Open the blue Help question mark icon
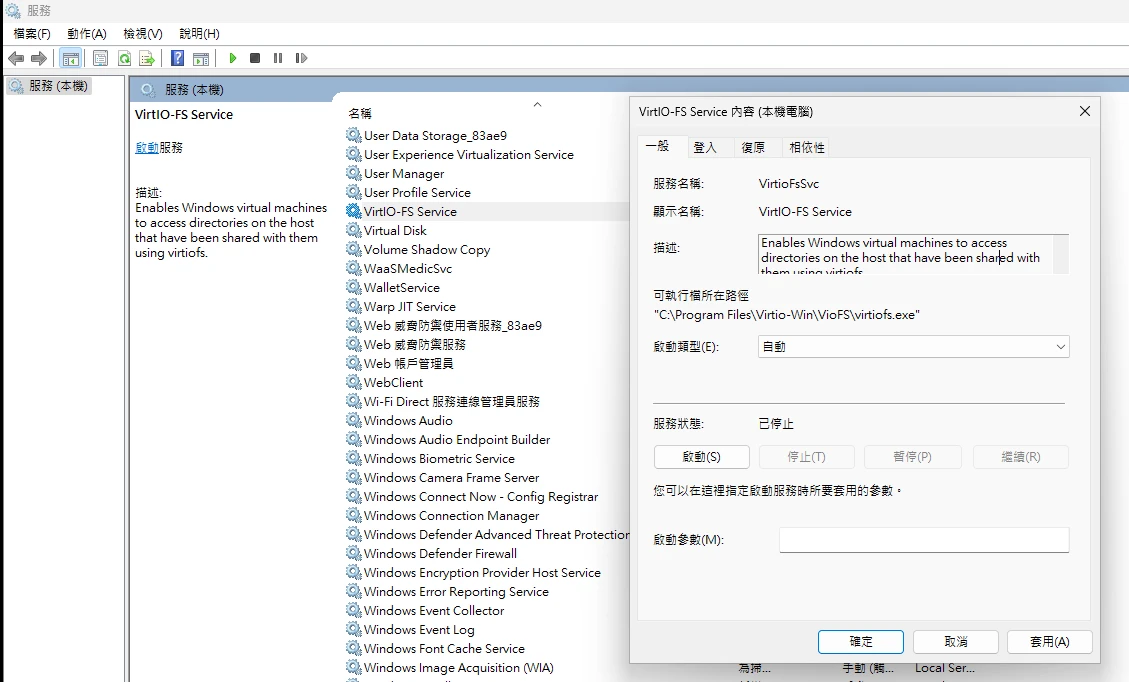 177,59
